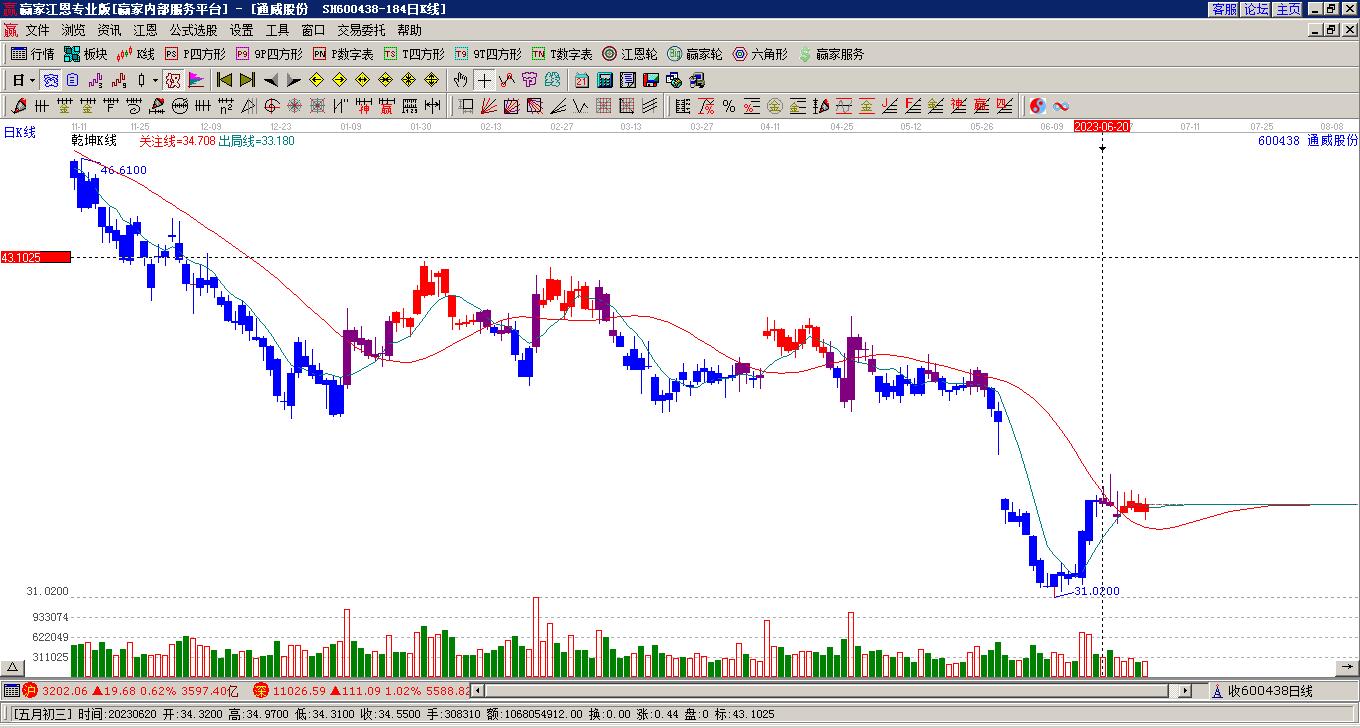This screenshot has width=1360, height=728.
Task: Click the red pencil drawing tool
Action: 19,106
